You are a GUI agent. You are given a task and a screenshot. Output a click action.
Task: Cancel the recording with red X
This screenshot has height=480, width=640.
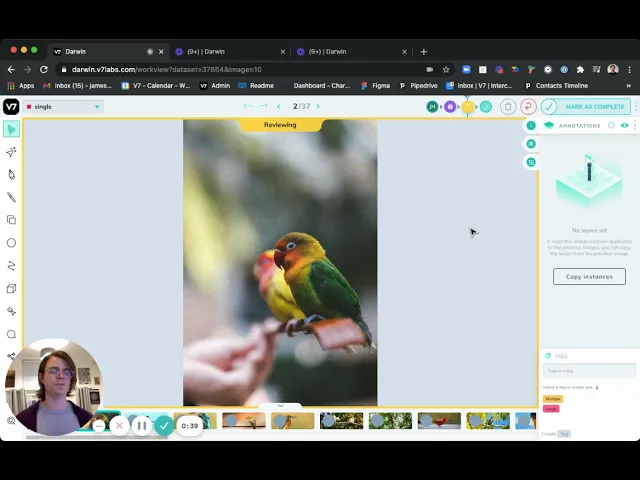click(x=119, y=426)
